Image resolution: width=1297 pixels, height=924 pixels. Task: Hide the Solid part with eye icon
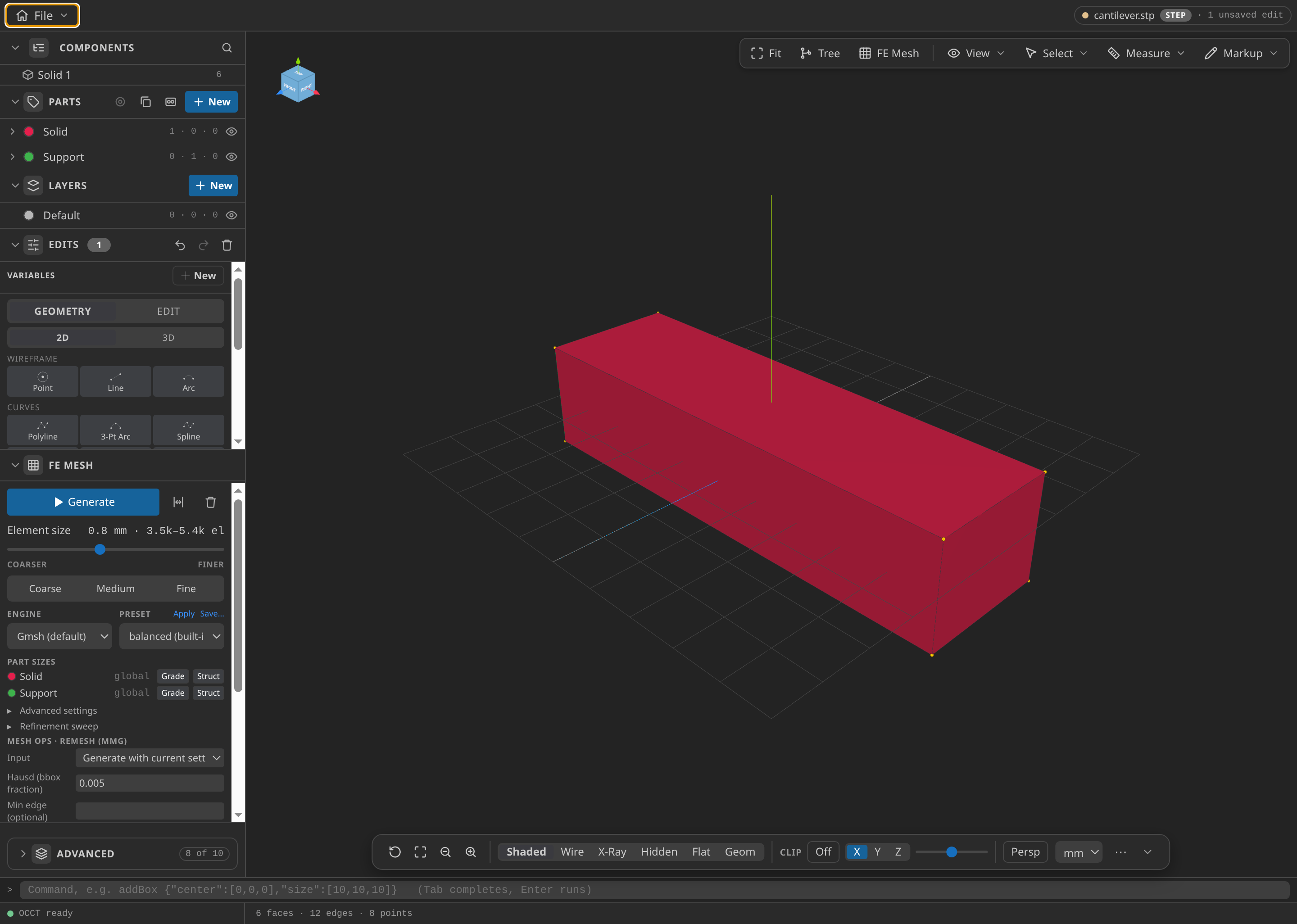(231, 131)
